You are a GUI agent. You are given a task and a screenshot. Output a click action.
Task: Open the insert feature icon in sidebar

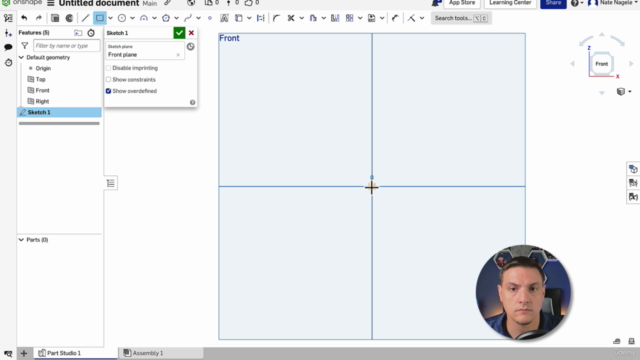pyautogui.click(x=8, y=33)
